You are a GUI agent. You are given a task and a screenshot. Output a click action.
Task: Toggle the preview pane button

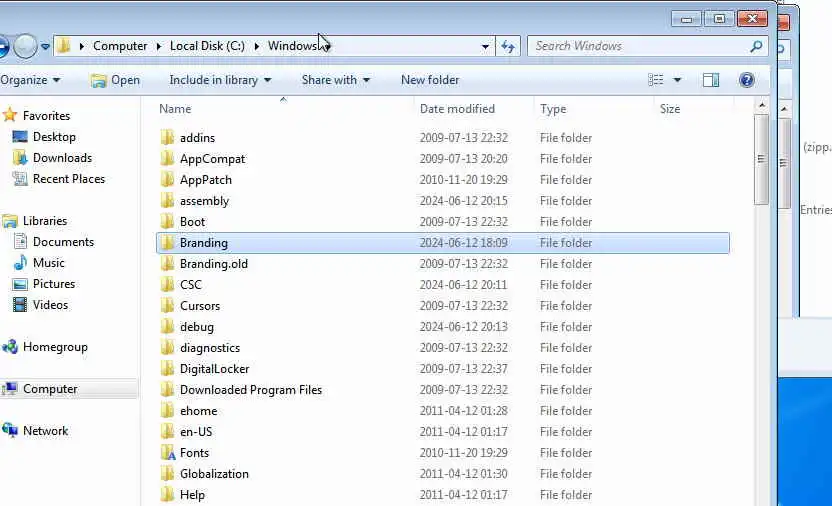tap(711, 80)
